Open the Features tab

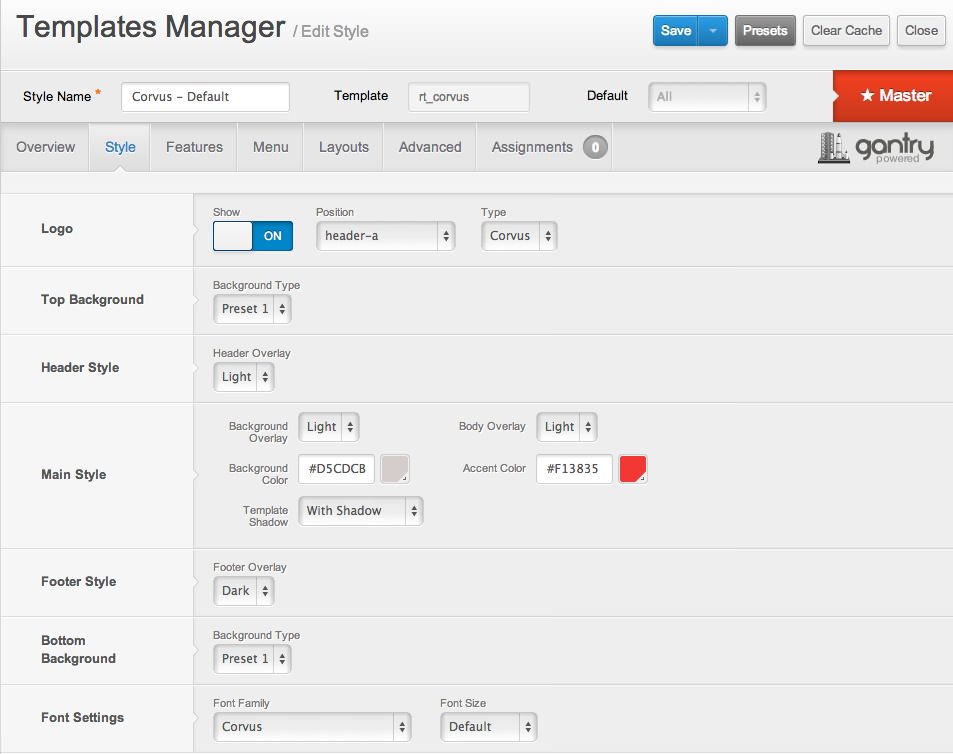(194, 147)
